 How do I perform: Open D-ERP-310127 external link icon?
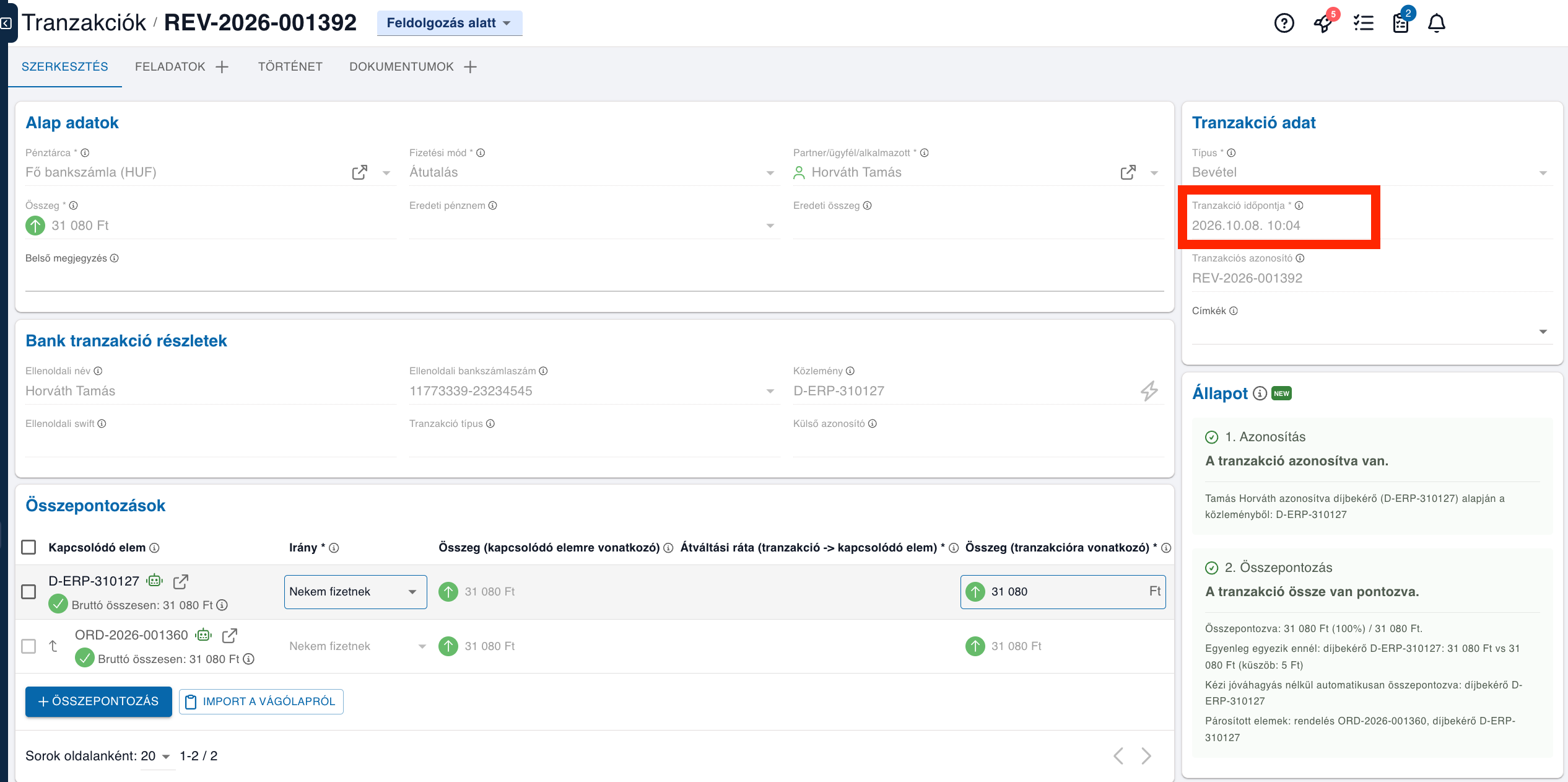181,581
